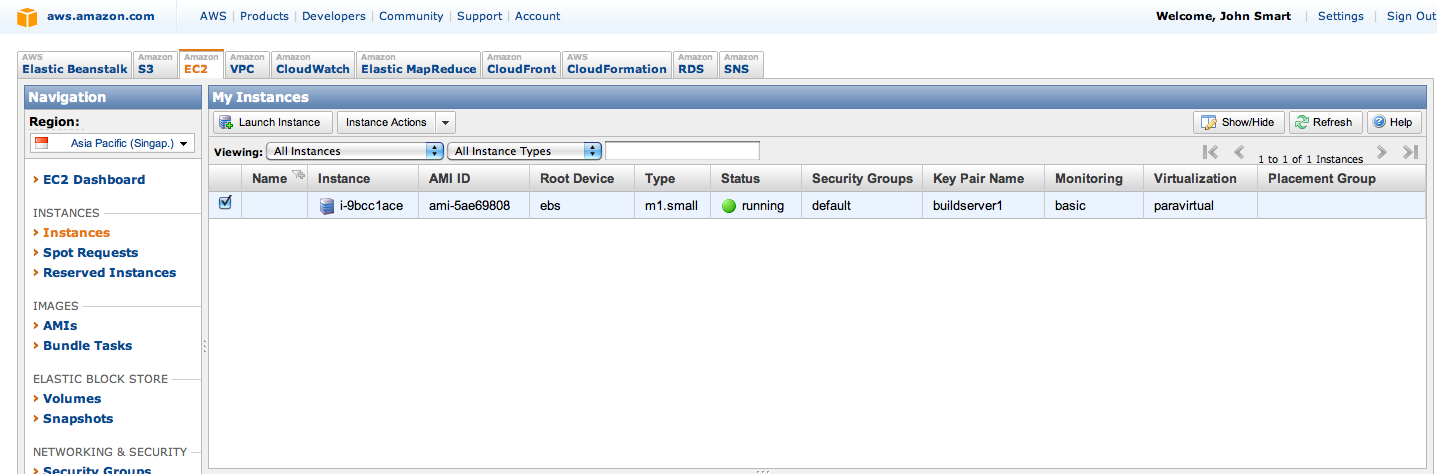Open the Region dropdown Asia Pacific
Screen dimensions: 1437x474
tap(112, 143)
